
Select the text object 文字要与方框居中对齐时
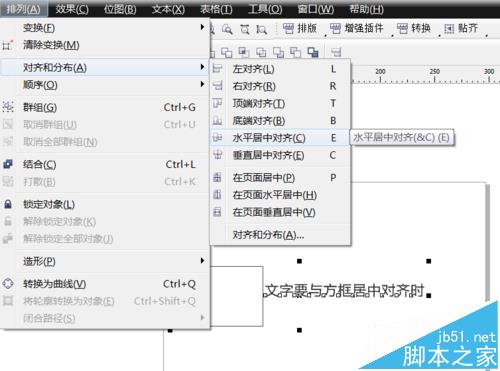pos(344,290)
